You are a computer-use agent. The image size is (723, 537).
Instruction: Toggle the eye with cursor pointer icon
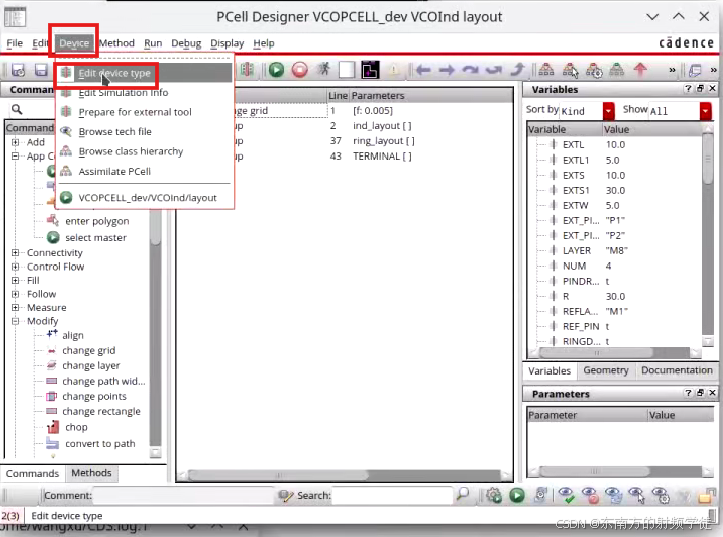(x=637, y=495)
